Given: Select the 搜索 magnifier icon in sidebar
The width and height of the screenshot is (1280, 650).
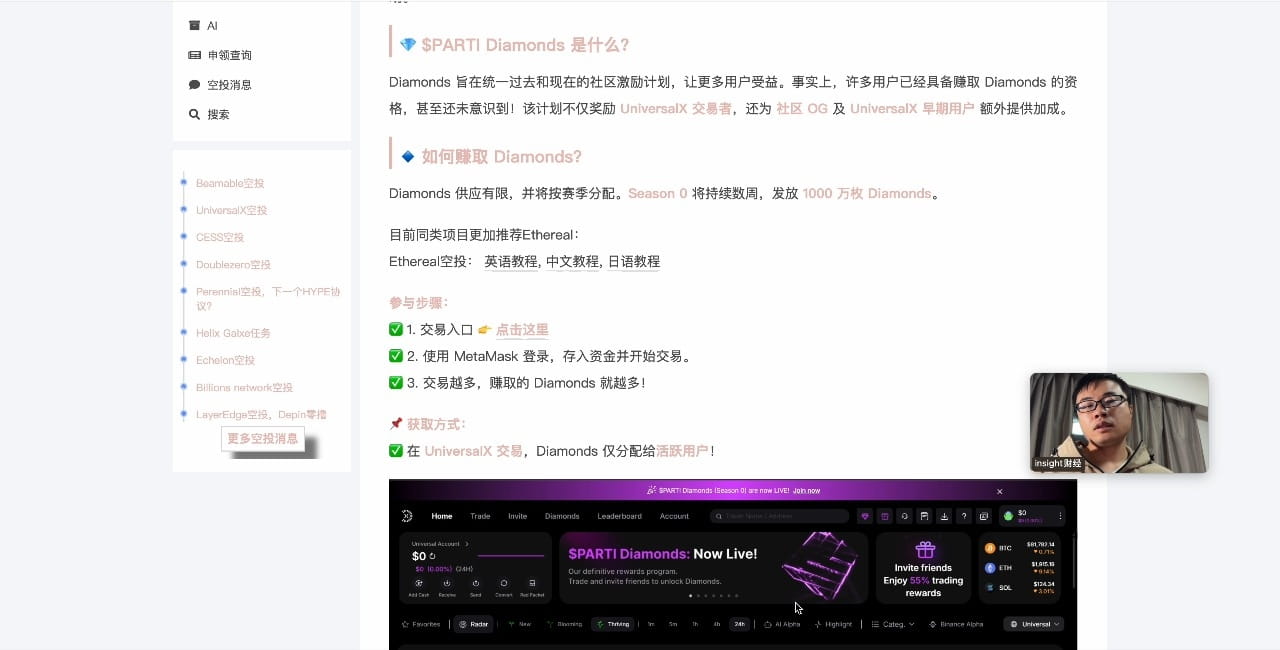Looking at the screenshot, I should (195, 114).
